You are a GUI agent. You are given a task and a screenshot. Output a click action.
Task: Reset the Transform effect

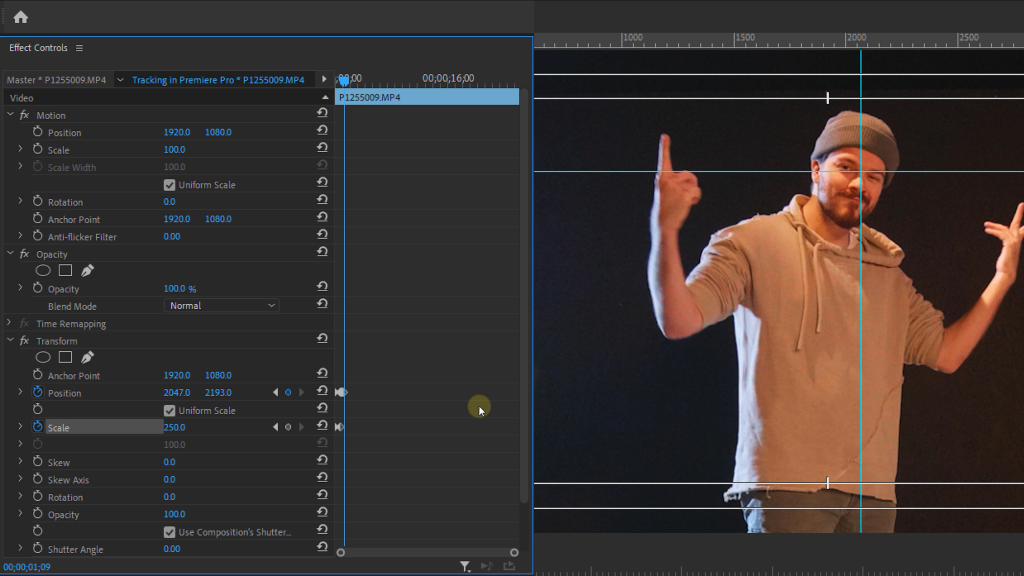tap(322, 338)
